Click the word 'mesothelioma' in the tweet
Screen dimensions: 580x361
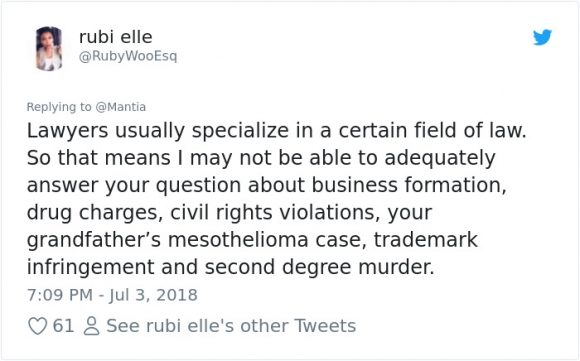point(238,240)
